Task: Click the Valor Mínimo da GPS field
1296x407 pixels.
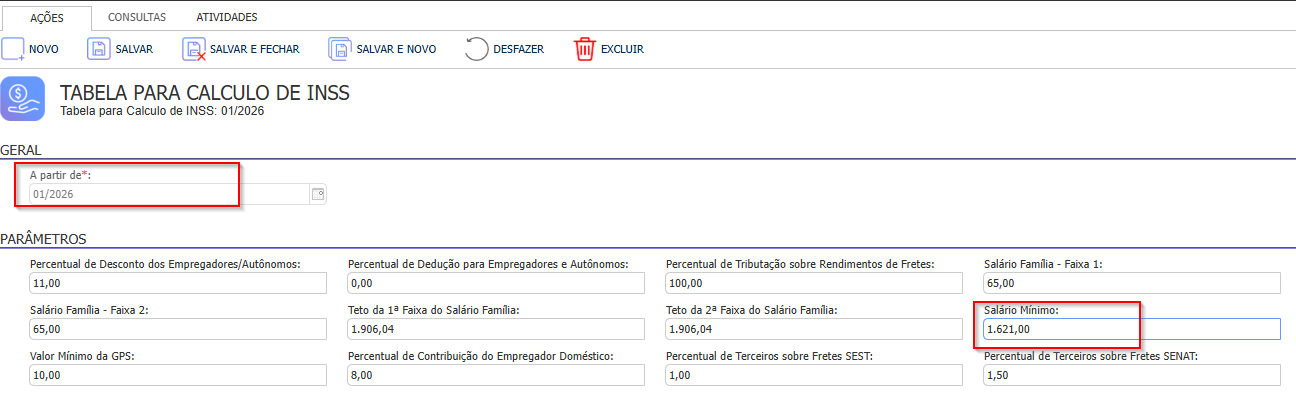Action: [176, 375]
